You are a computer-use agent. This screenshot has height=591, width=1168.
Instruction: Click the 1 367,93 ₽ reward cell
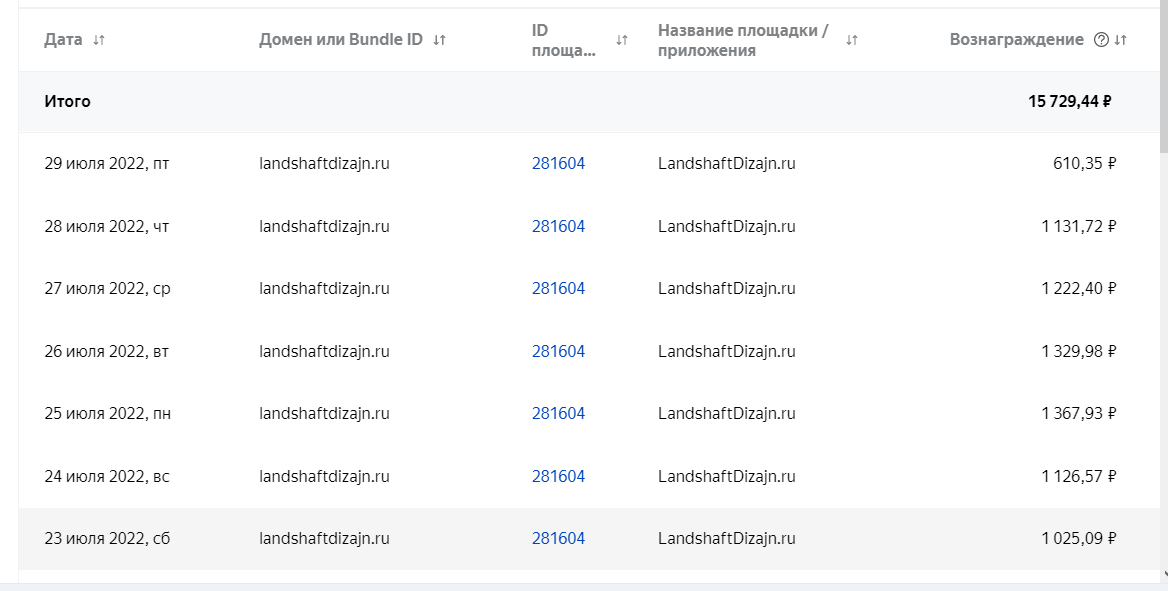[x=1078, y=413]
